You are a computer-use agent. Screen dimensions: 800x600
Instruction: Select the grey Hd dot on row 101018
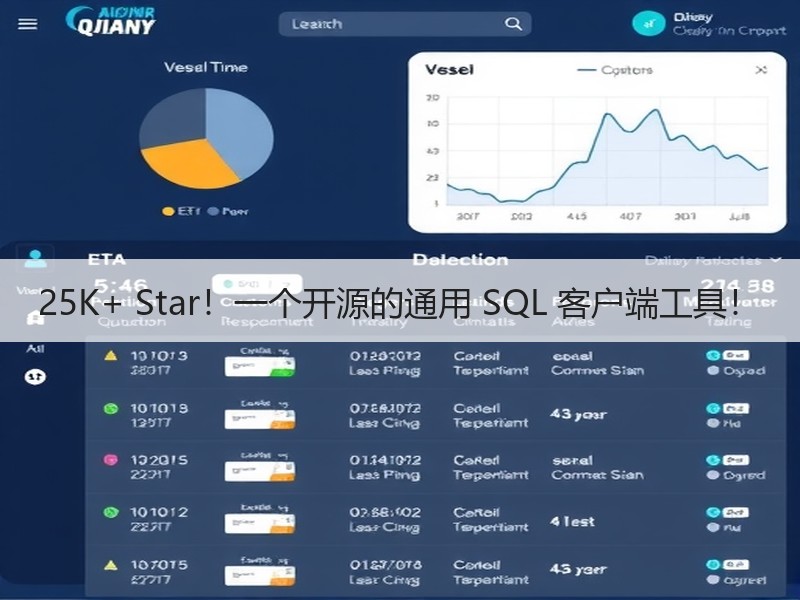click(713, 423)
